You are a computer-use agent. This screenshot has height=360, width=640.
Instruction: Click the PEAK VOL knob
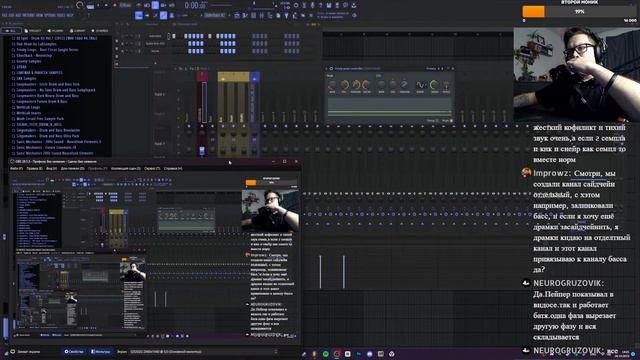tap(344, 85)
